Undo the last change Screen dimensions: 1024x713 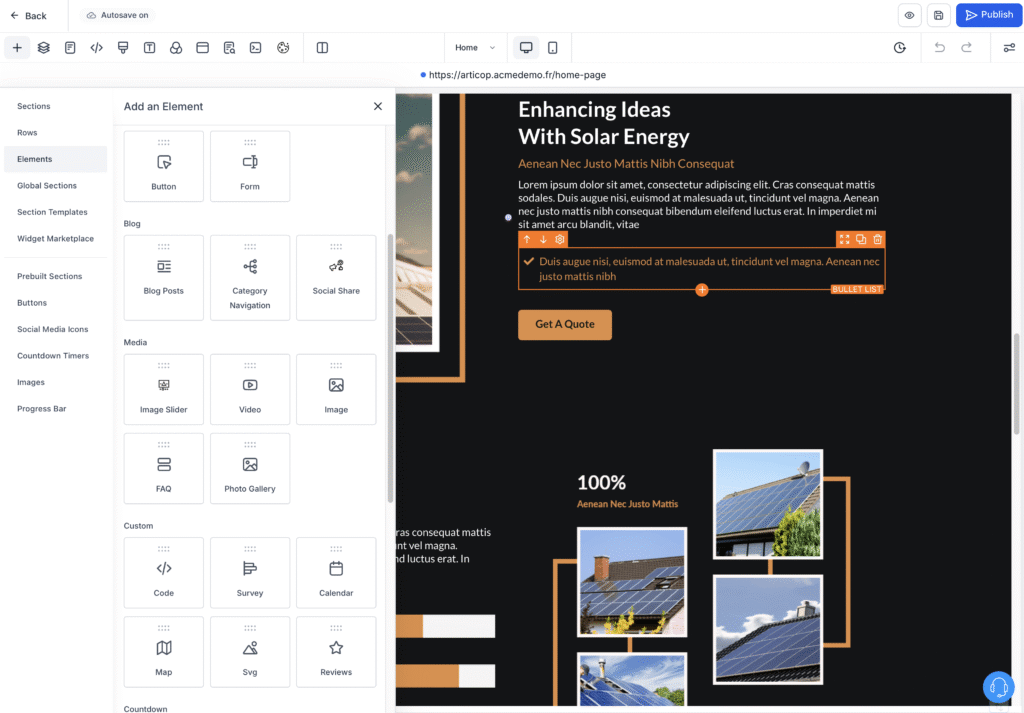tap(940, 48)
